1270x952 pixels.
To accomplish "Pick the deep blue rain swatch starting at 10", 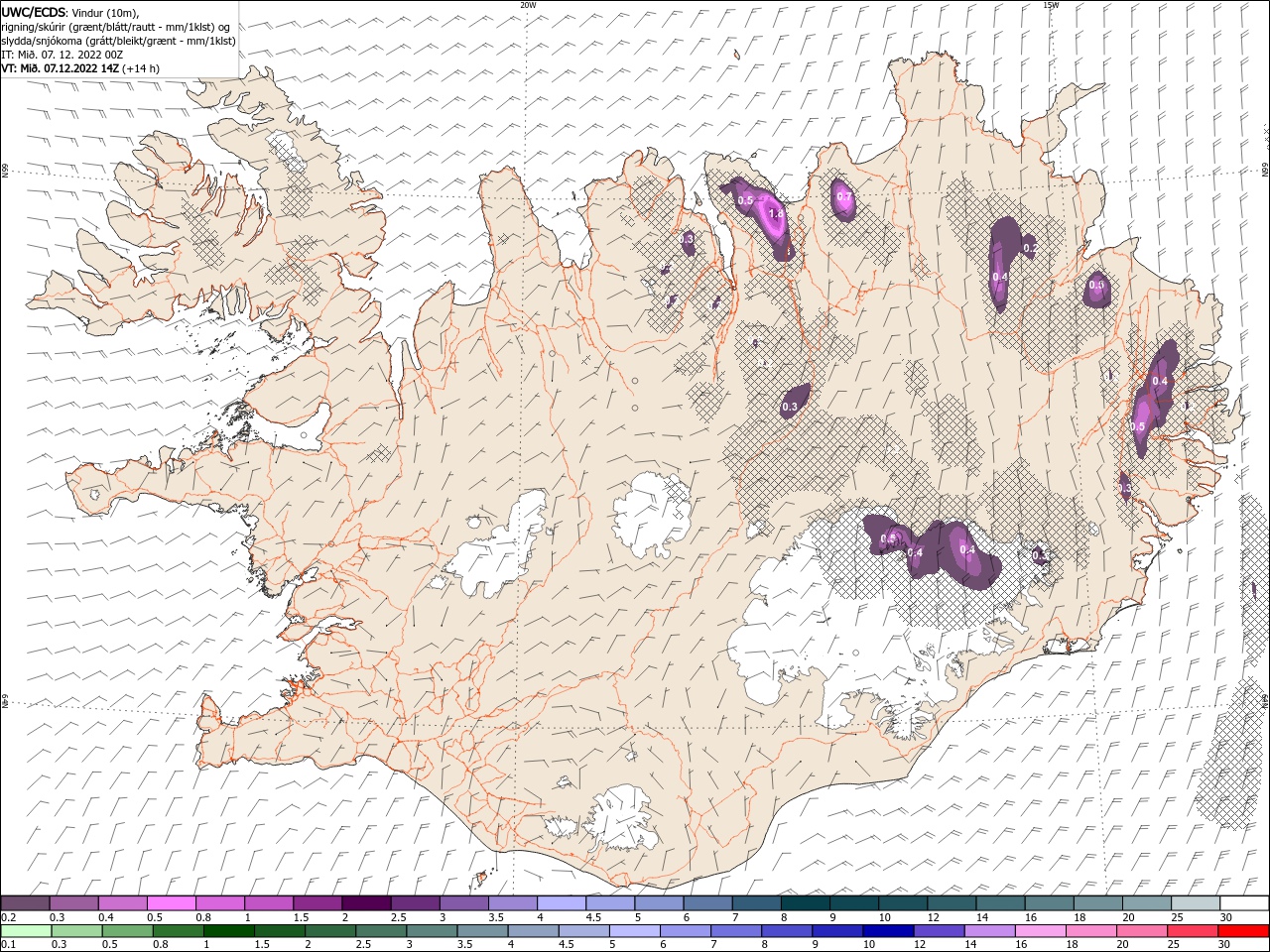I will click(889, 931).
